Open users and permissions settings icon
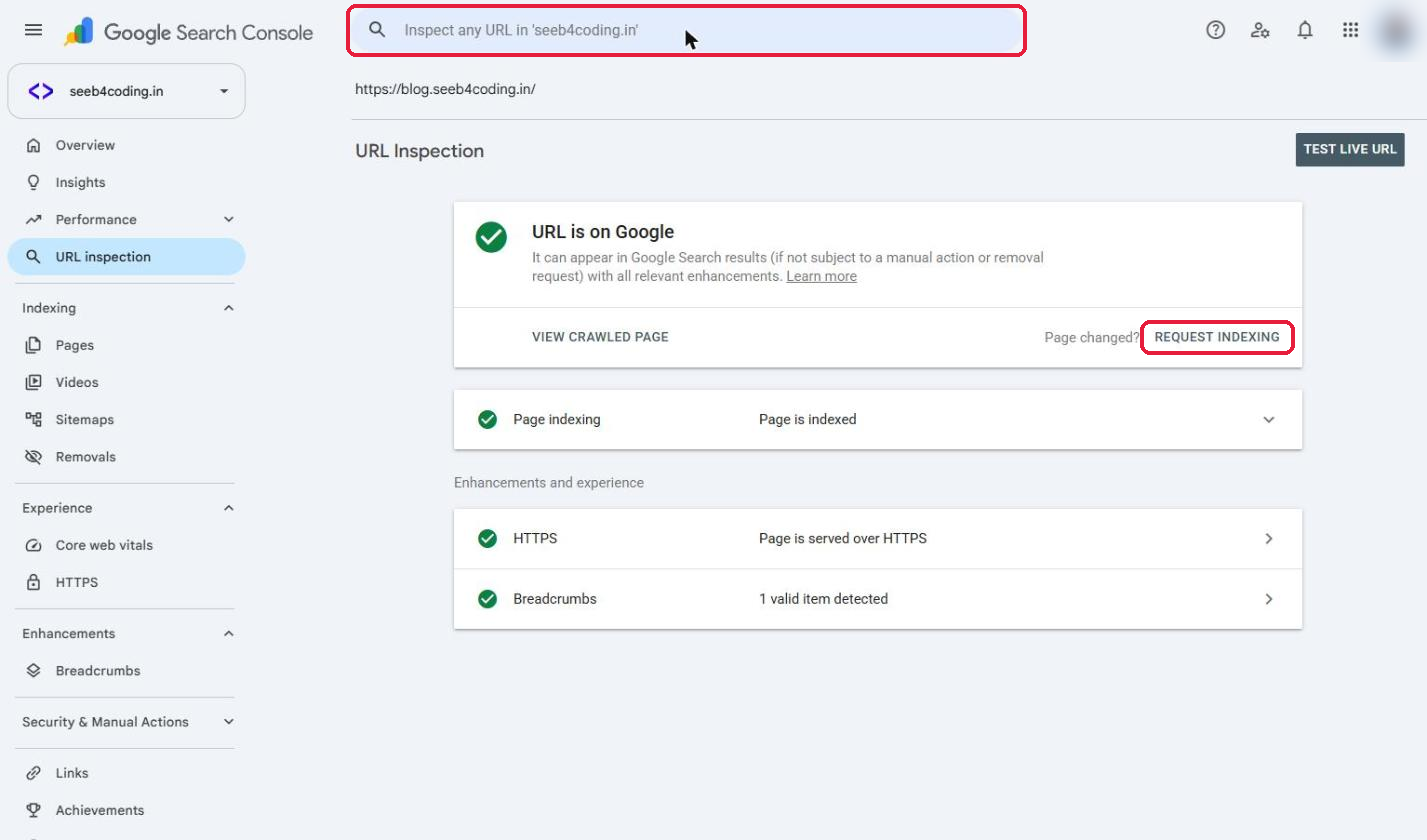 1260,30
